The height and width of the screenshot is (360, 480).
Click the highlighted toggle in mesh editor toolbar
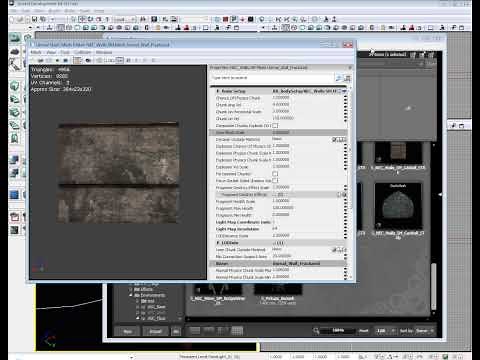point(77,60)
